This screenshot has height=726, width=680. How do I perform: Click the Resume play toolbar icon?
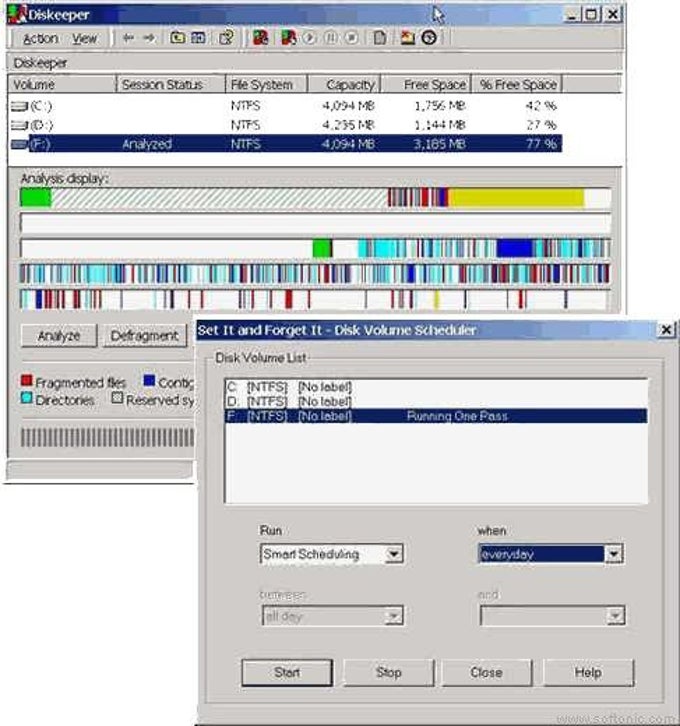(x=309, y=38)
